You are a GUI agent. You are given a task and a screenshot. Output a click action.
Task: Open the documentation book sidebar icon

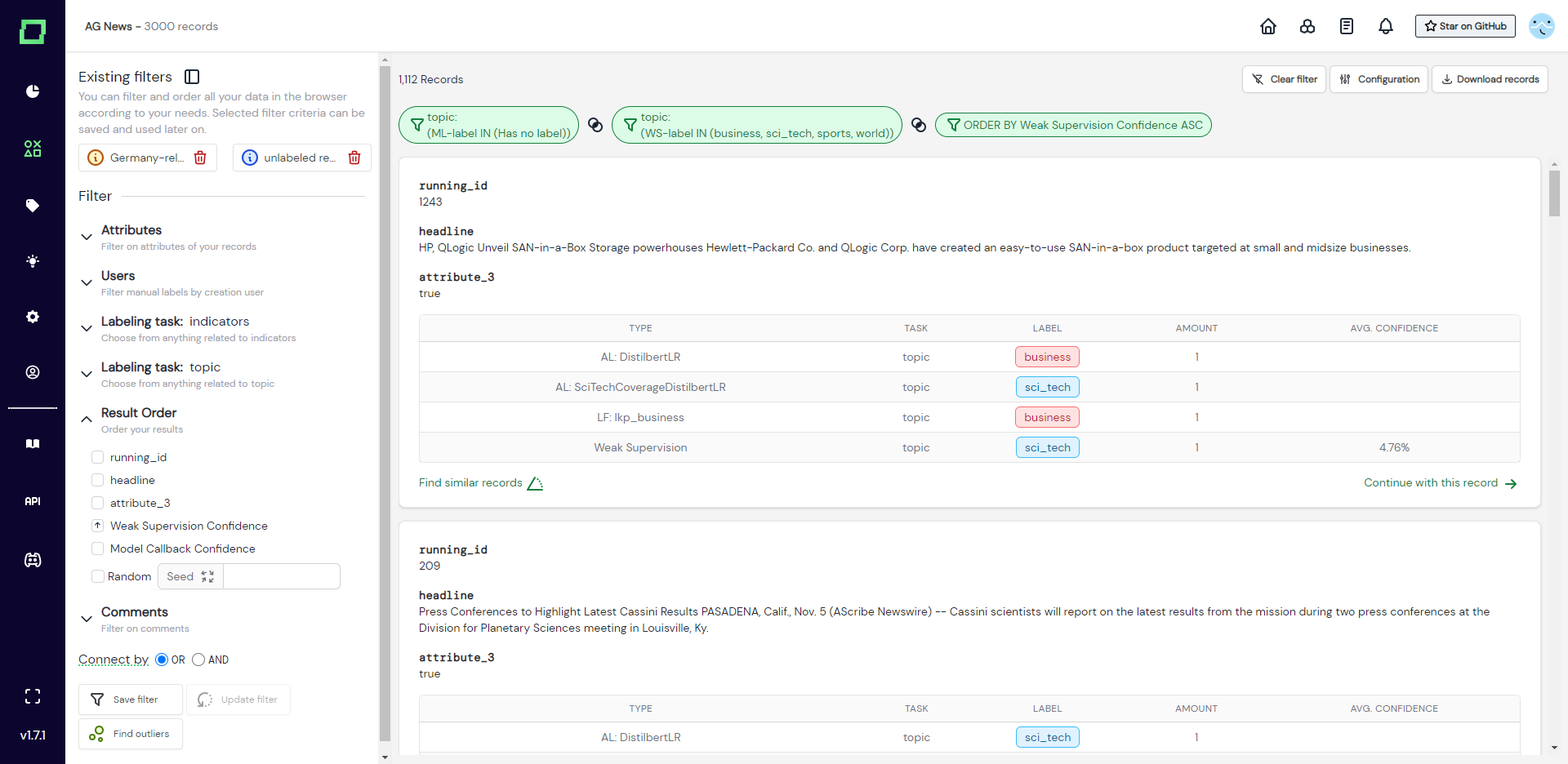[33, 444]
